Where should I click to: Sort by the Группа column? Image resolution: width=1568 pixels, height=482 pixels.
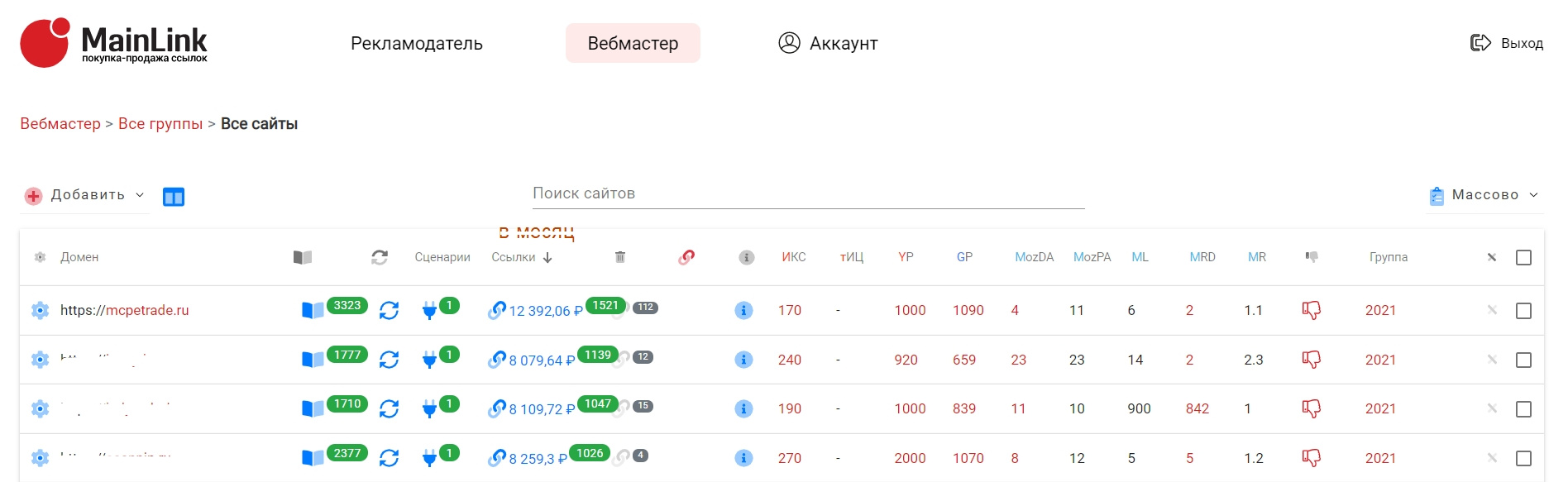tap(1389, 257)
